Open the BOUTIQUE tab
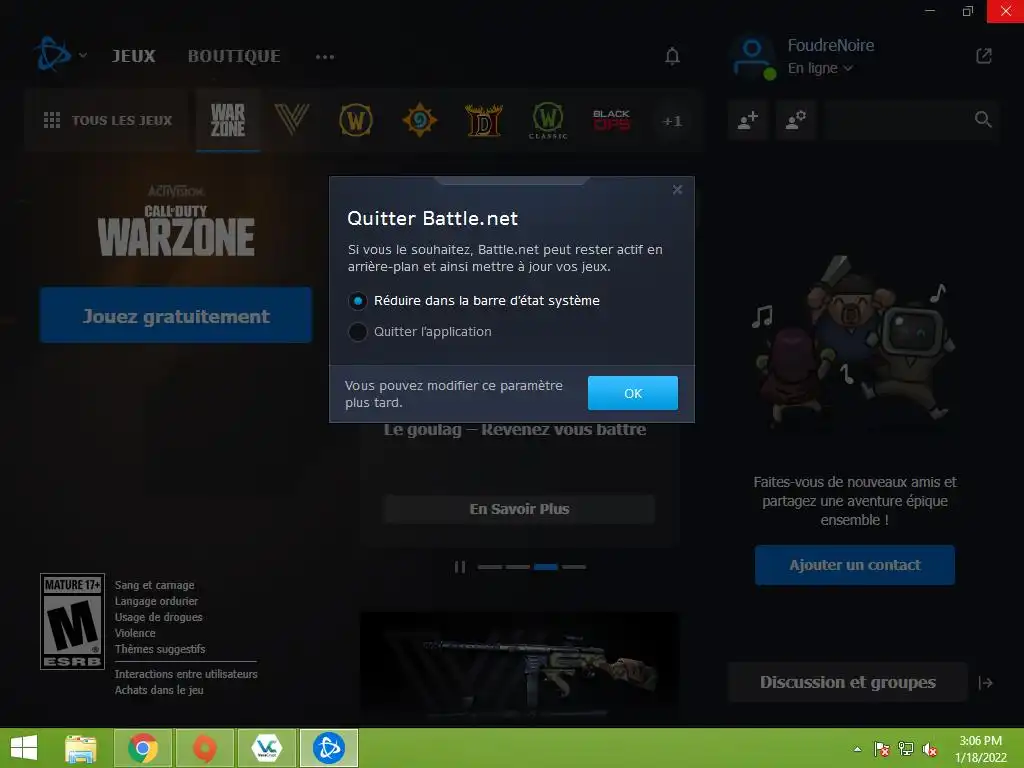 point(234,56)
